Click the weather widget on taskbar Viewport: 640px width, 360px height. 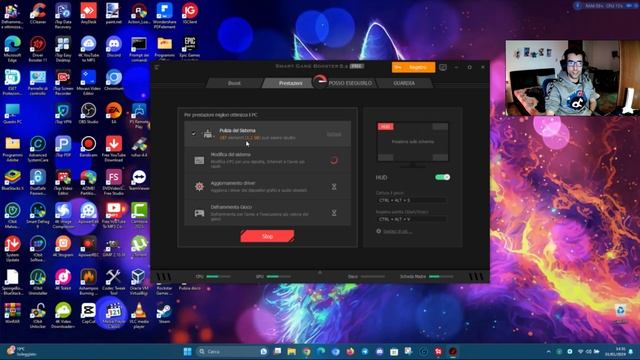(x=21, y=351)
